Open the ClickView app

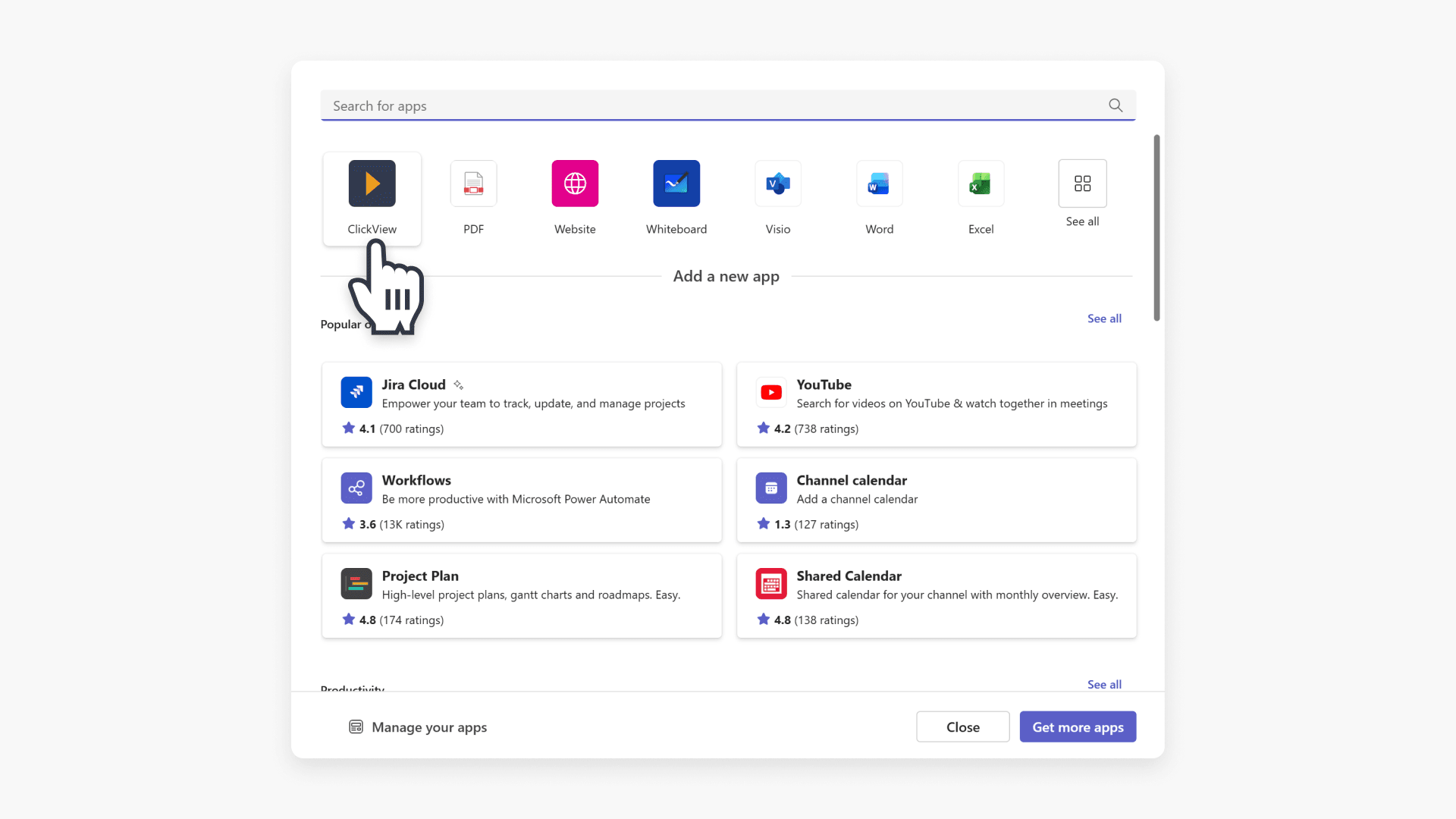pos(372,184)
